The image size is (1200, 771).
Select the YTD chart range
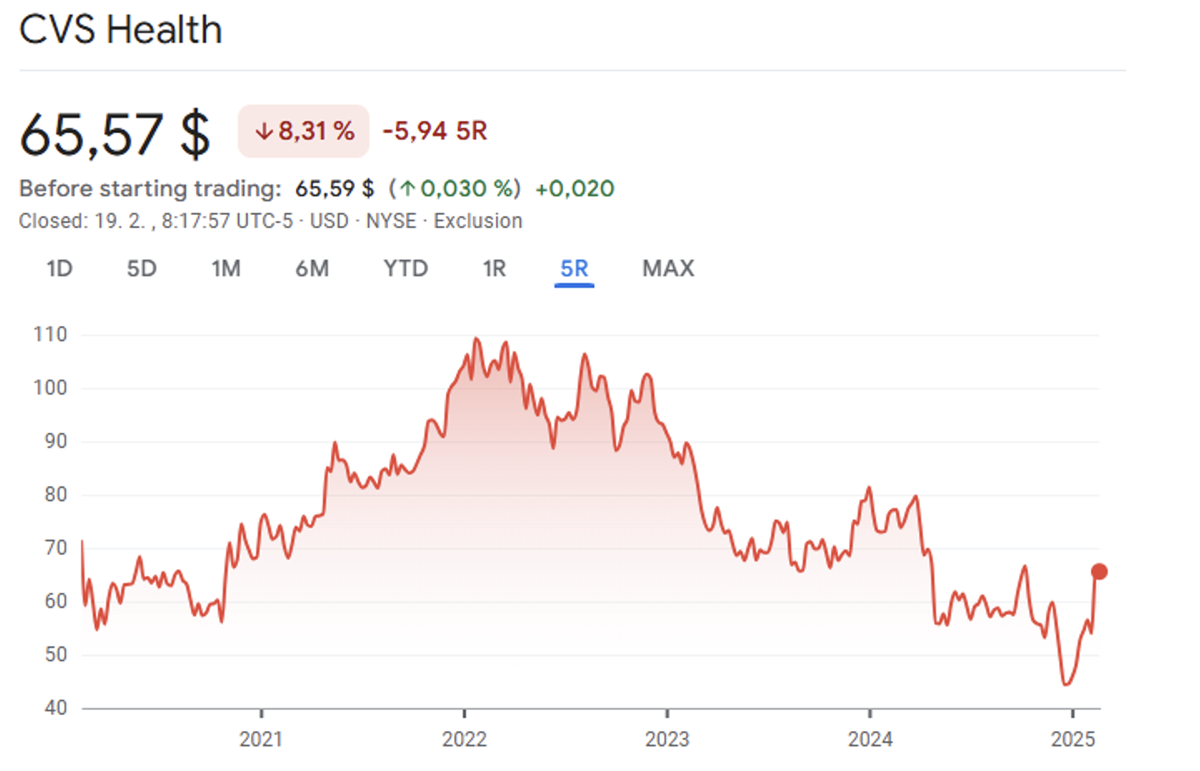tap(404, 268)
